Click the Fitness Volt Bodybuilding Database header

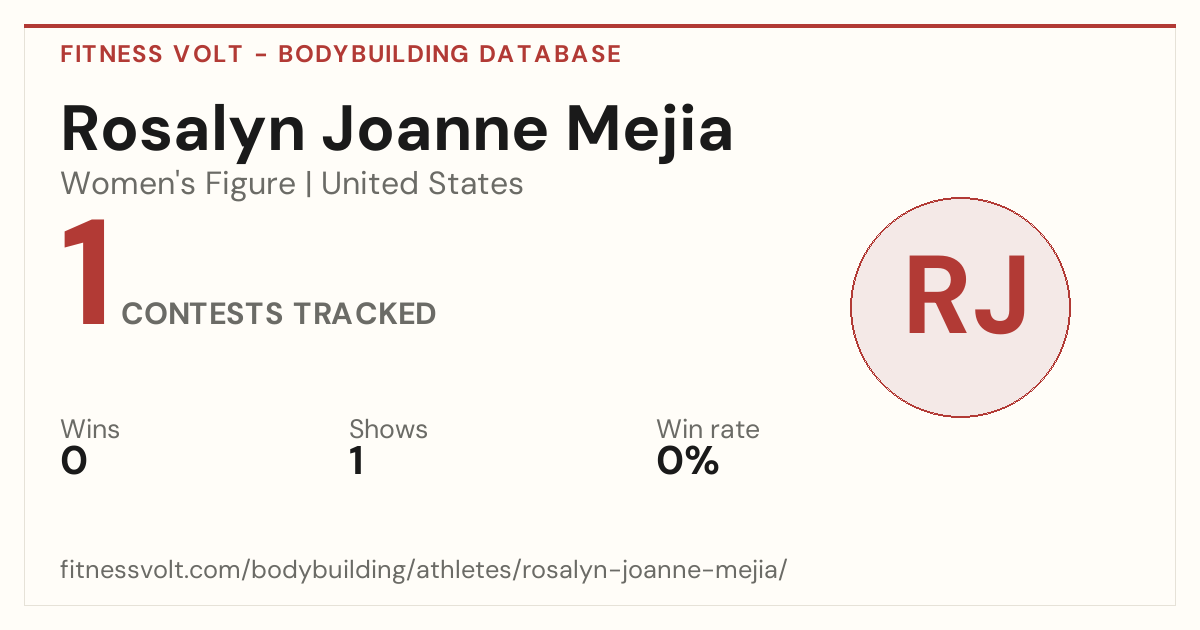[341, 54]
